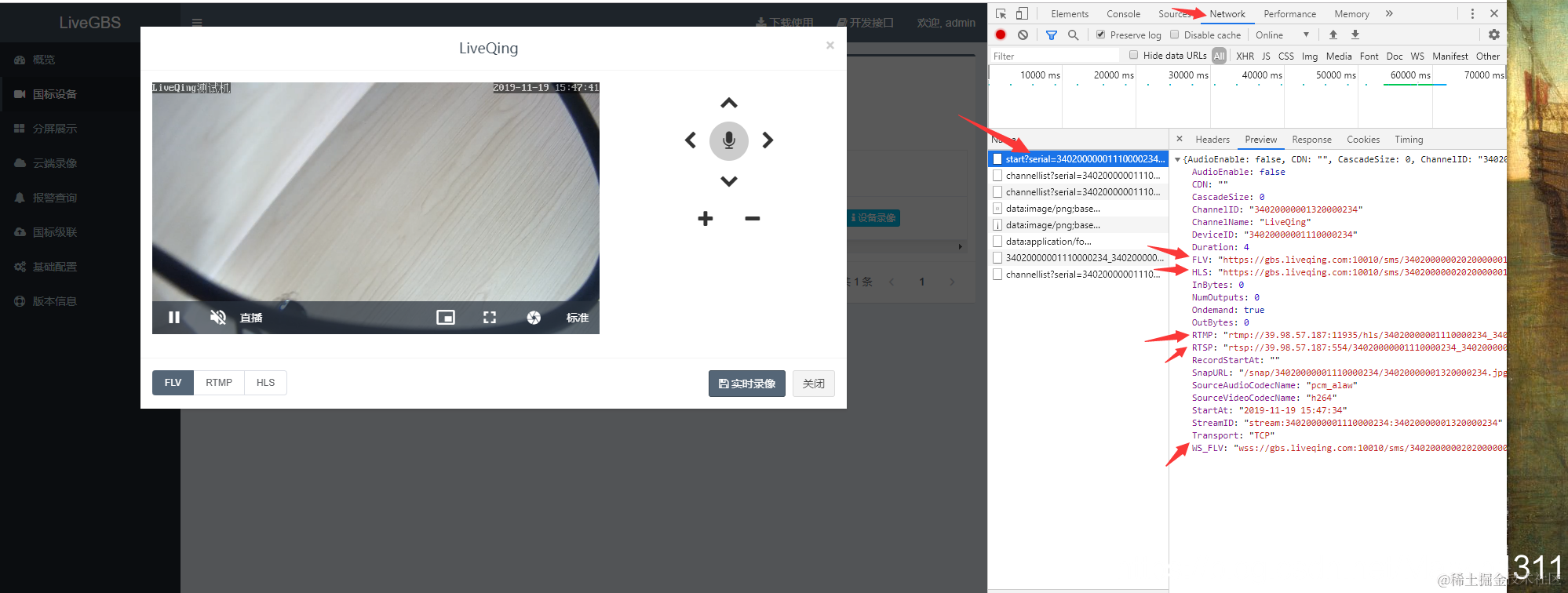
Task: Filter network requests by XHR
Action: click(1245, 56)
